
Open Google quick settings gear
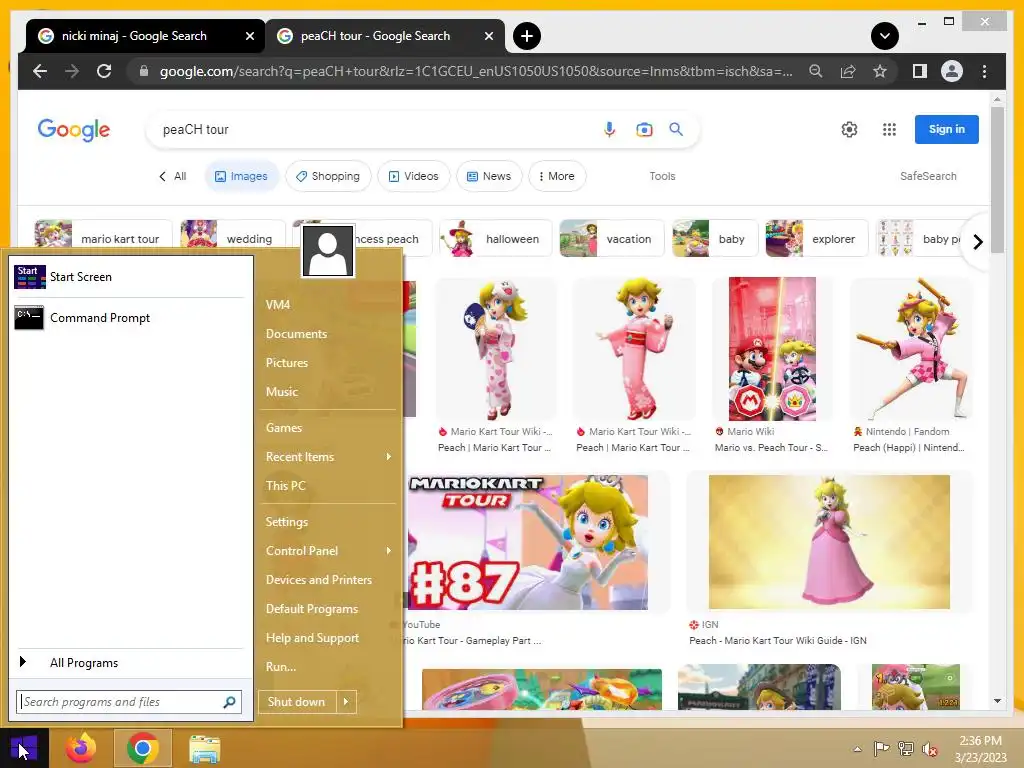tap(849, 129)
